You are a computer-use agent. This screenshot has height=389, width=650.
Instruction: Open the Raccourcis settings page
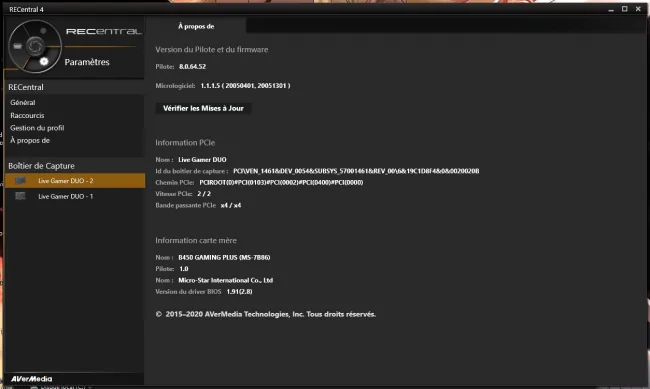(27, 115)
